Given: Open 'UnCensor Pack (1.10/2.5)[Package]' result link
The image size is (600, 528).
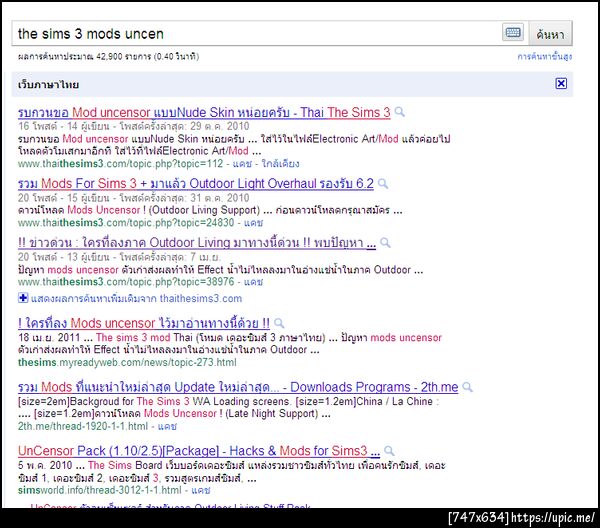Looking at the screenshot, I should click(199, 451).
